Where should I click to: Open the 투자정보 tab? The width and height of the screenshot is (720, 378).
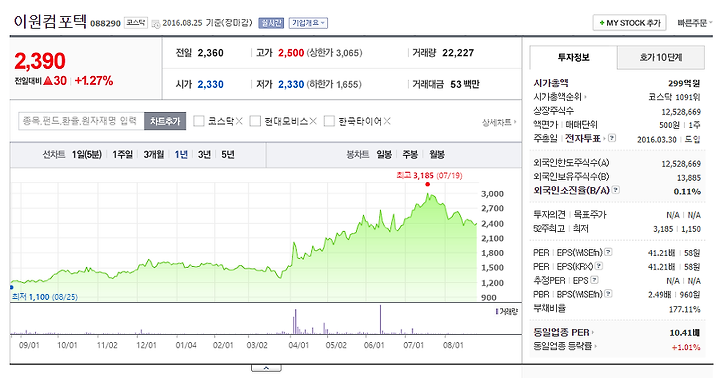[x=574, y=57]
